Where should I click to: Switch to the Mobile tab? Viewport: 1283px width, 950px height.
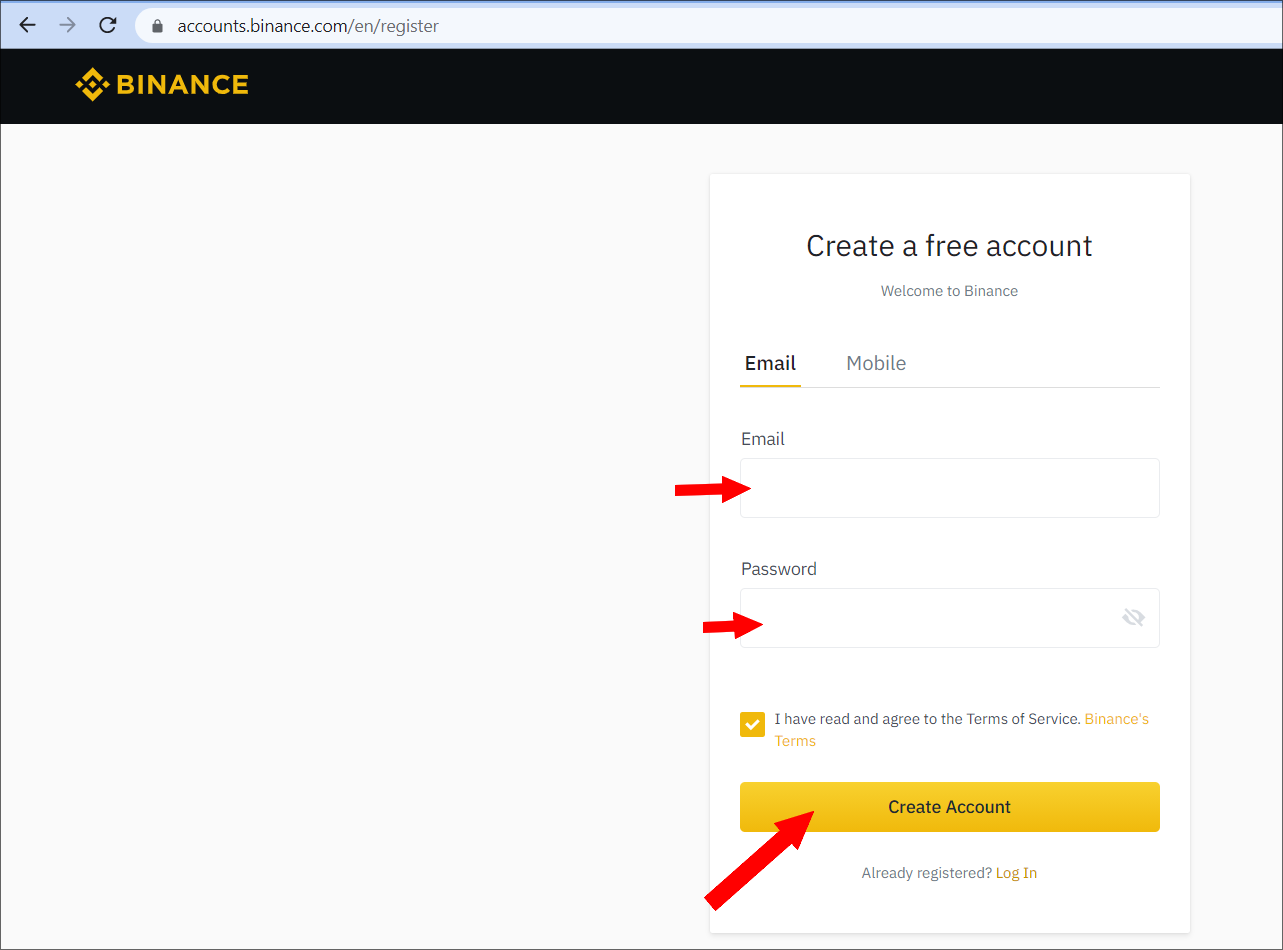(x=876, y=363)
